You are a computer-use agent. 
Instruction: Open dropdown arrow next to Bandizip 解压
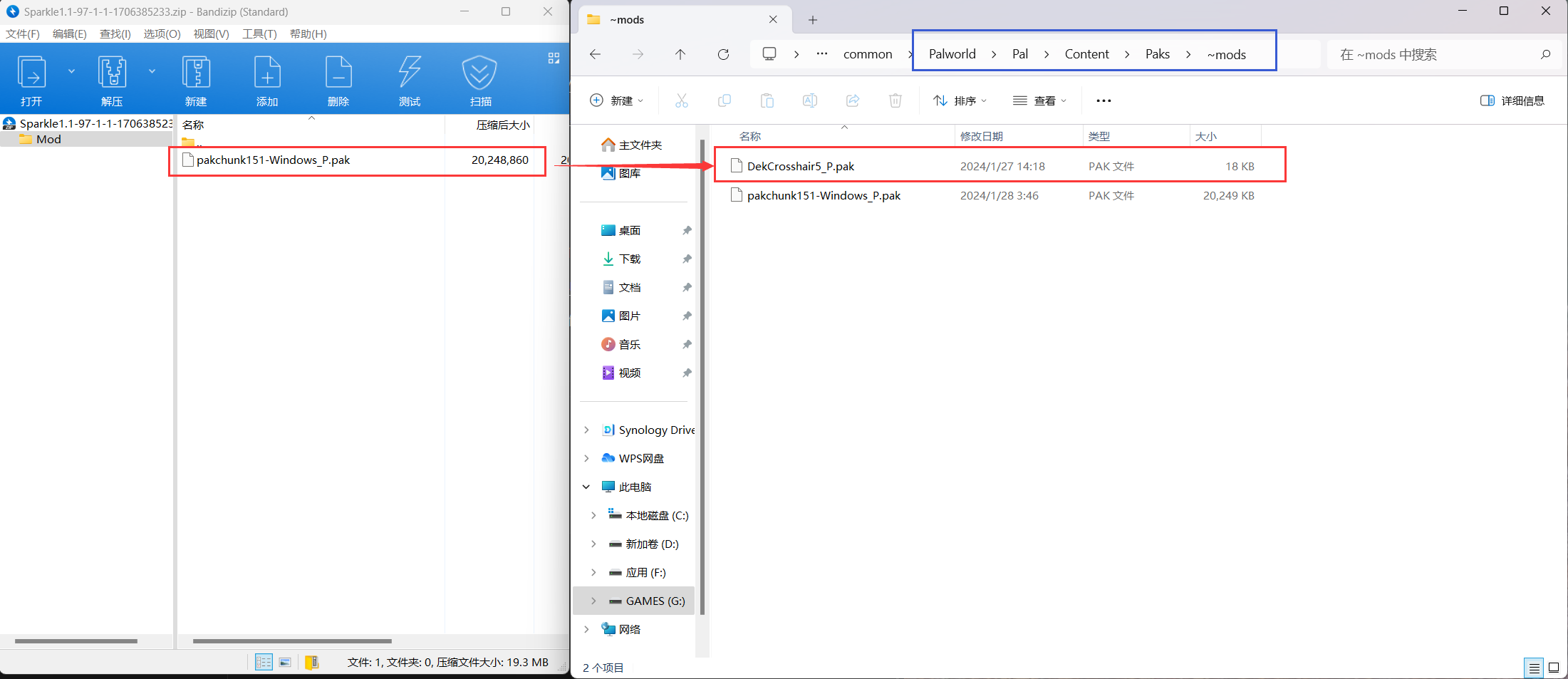point(152,71)
